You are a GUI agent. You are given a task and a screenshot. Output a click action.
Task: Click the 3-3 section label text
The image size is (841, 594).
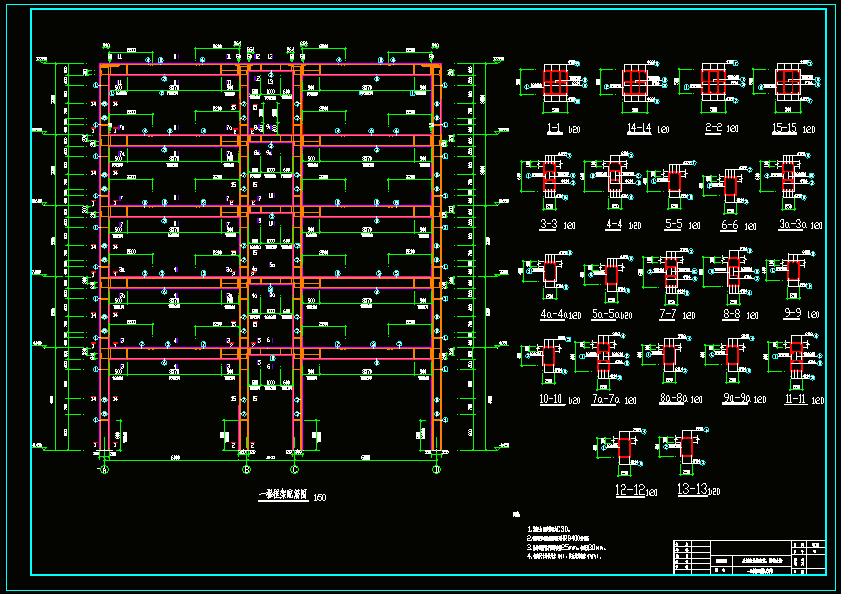pyautogui.click(x=549, y=225)
